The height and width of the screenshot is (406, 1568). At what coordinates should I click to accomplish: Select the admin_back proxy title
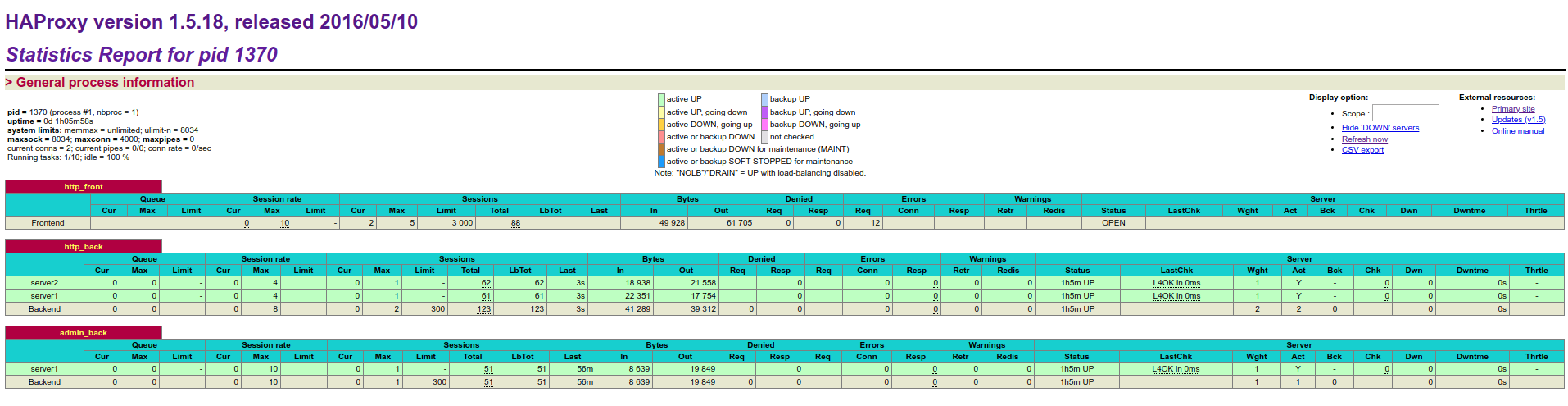click(x=84, y=333)
